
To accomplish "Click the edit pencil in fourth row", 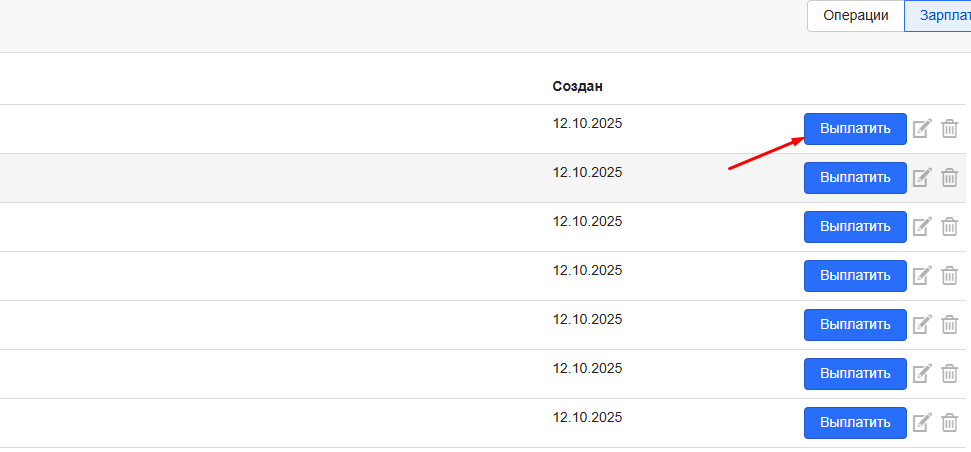I will coord(922,276).
